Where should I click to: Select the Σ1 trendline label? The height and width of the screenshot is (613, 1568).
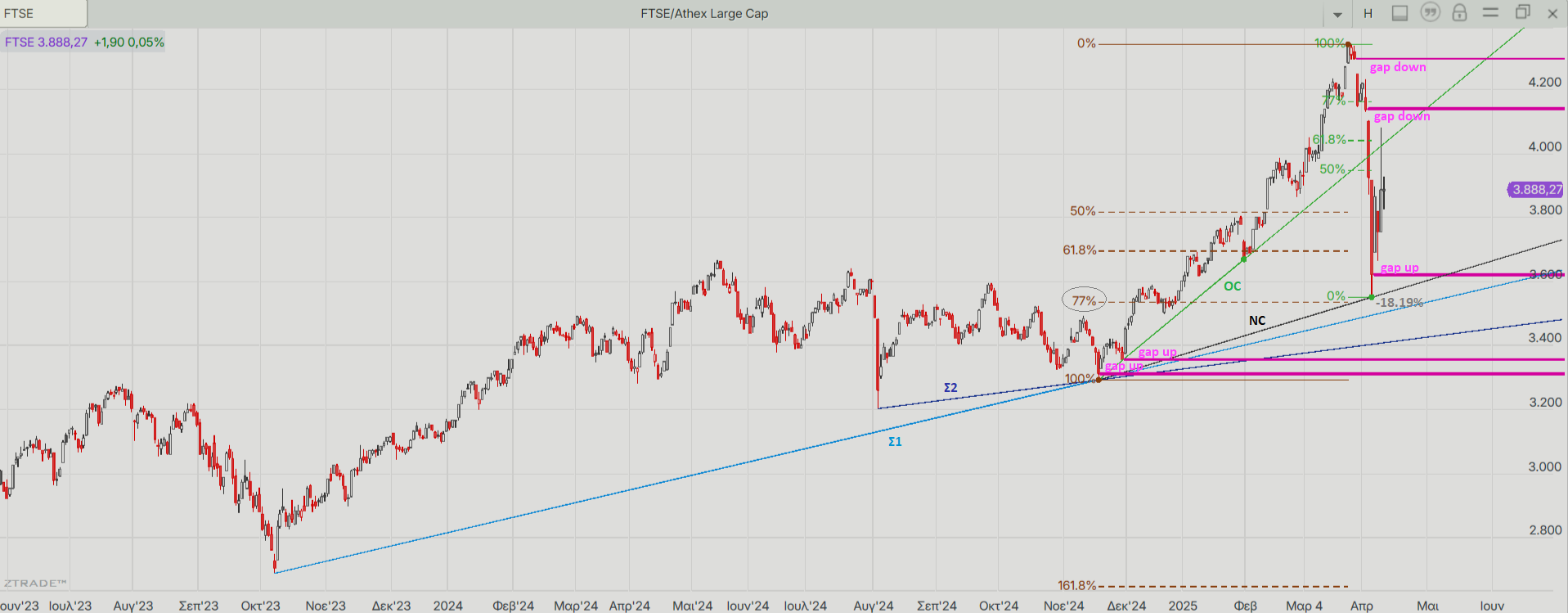895,441
